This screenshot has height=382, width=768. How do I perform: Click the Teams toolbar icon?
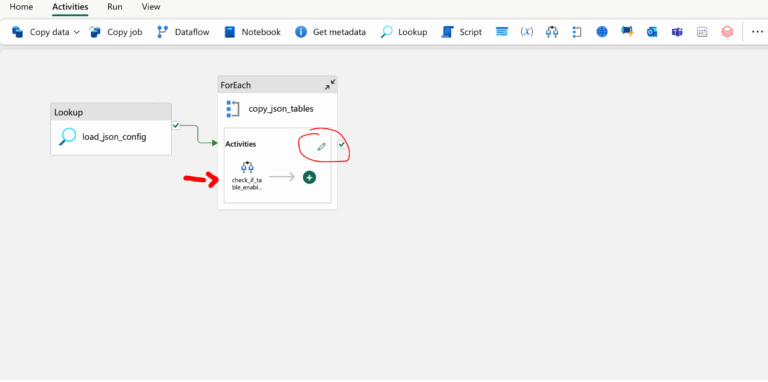pyautogui.click(x=677, y=32)
